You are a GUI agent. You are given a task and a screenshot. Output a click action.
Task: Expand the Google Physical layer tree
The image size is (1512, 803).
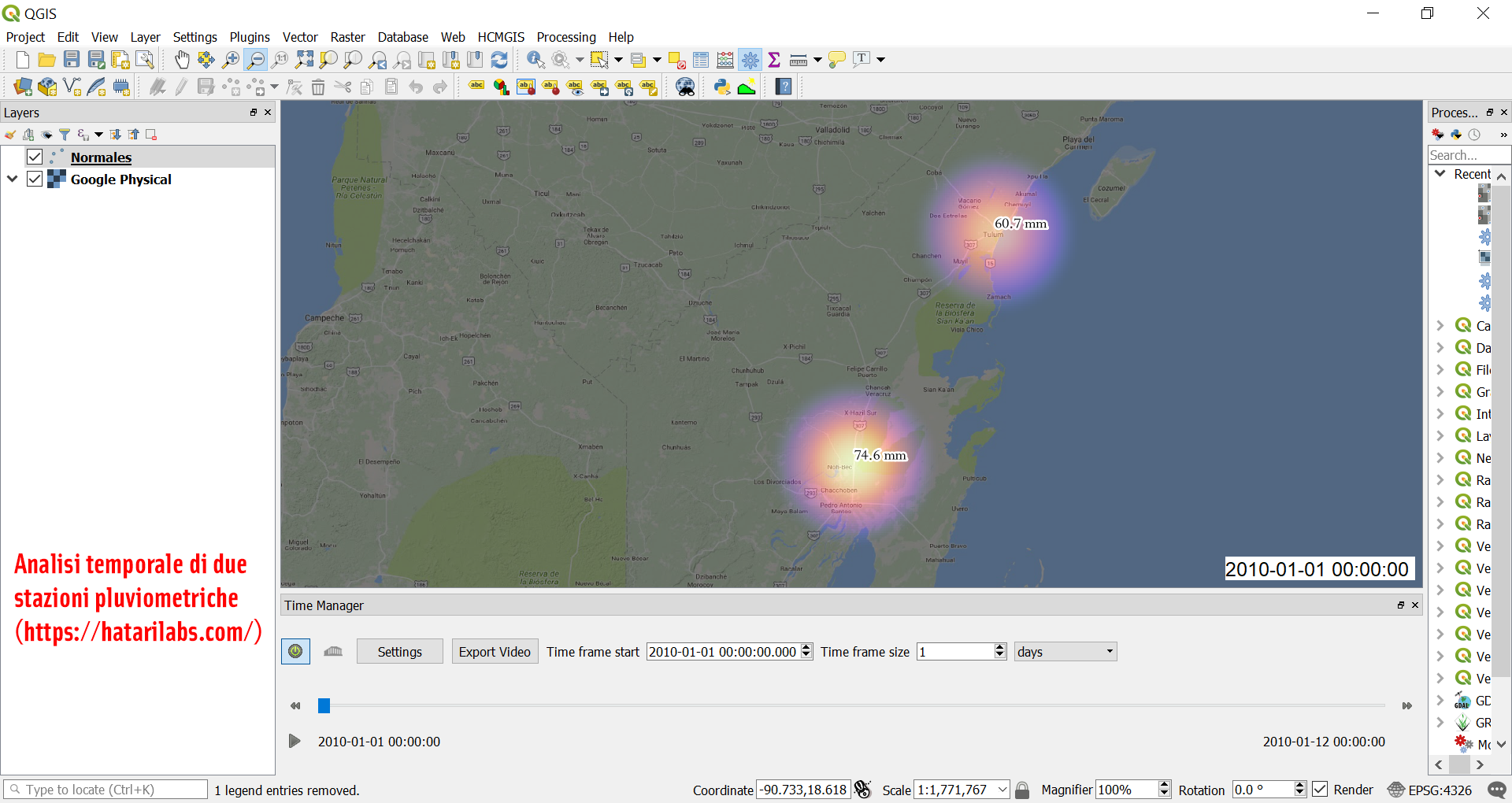12,179
